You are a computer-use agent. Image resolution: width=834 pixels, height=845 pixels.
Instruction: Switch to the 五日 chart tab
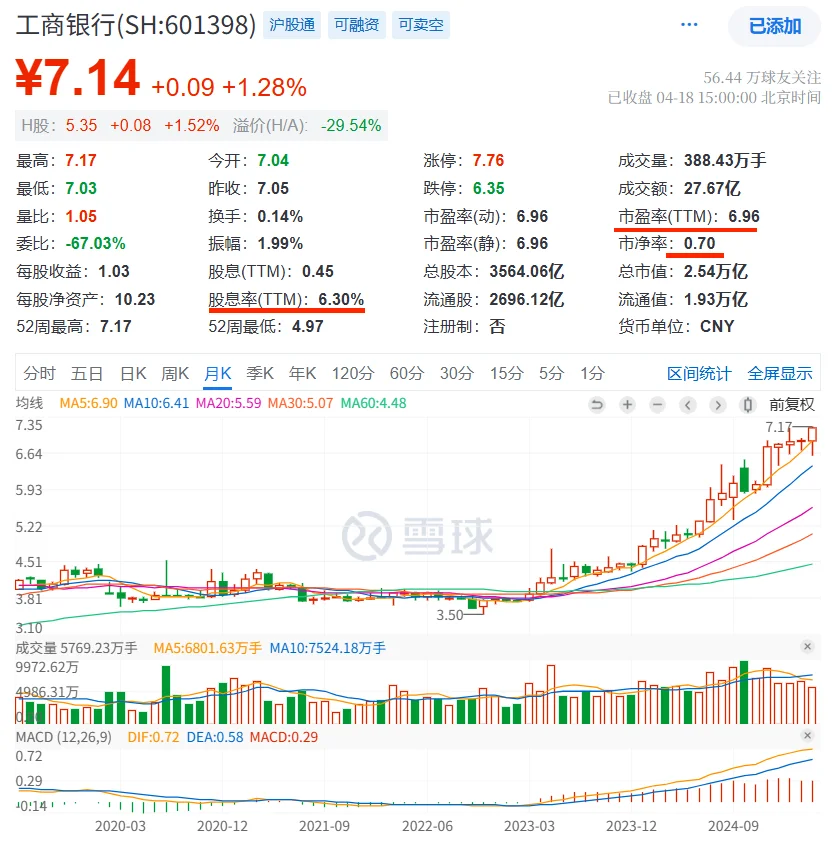tap(87, 373)
